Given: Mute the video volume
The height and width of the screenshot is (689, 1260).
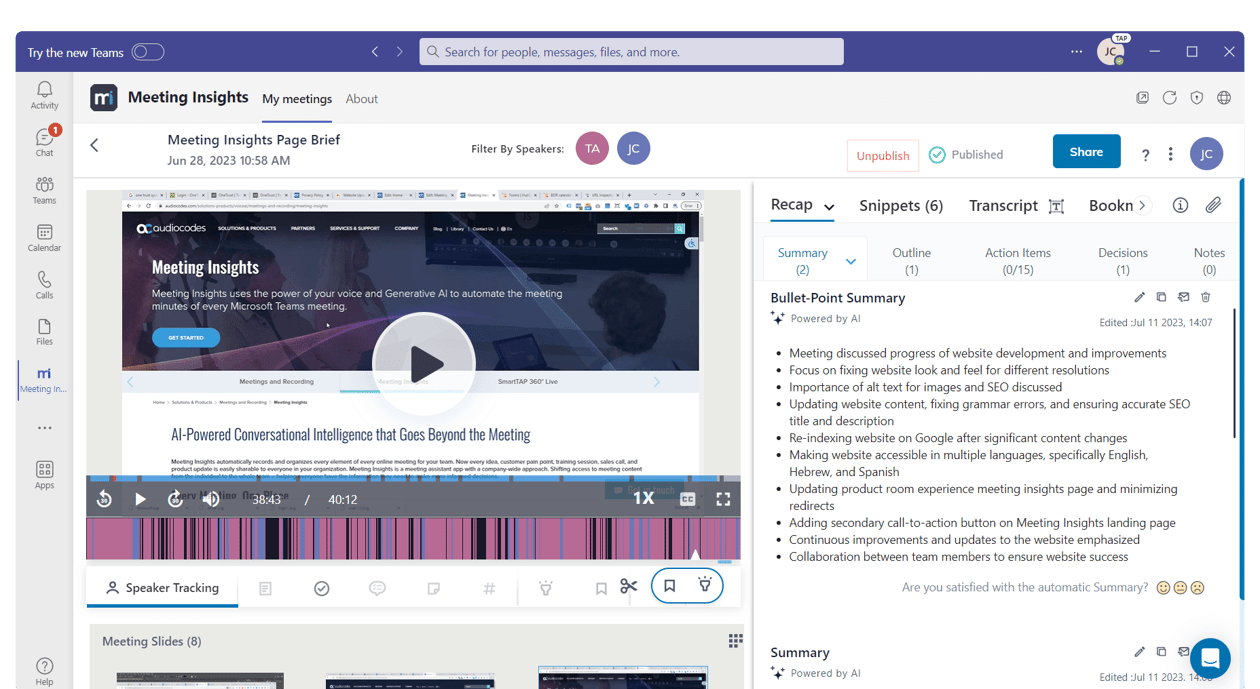Looking at the screenshot, I should [x=211, y=499].
